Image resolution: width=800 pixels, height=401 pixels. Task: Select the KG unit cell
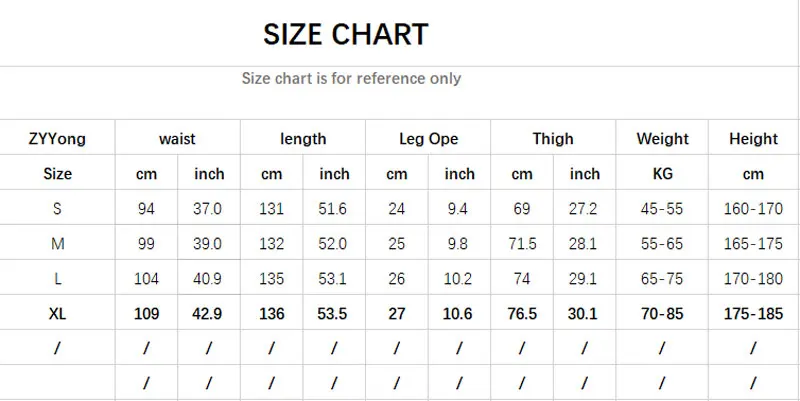click(x=662, y=173)
